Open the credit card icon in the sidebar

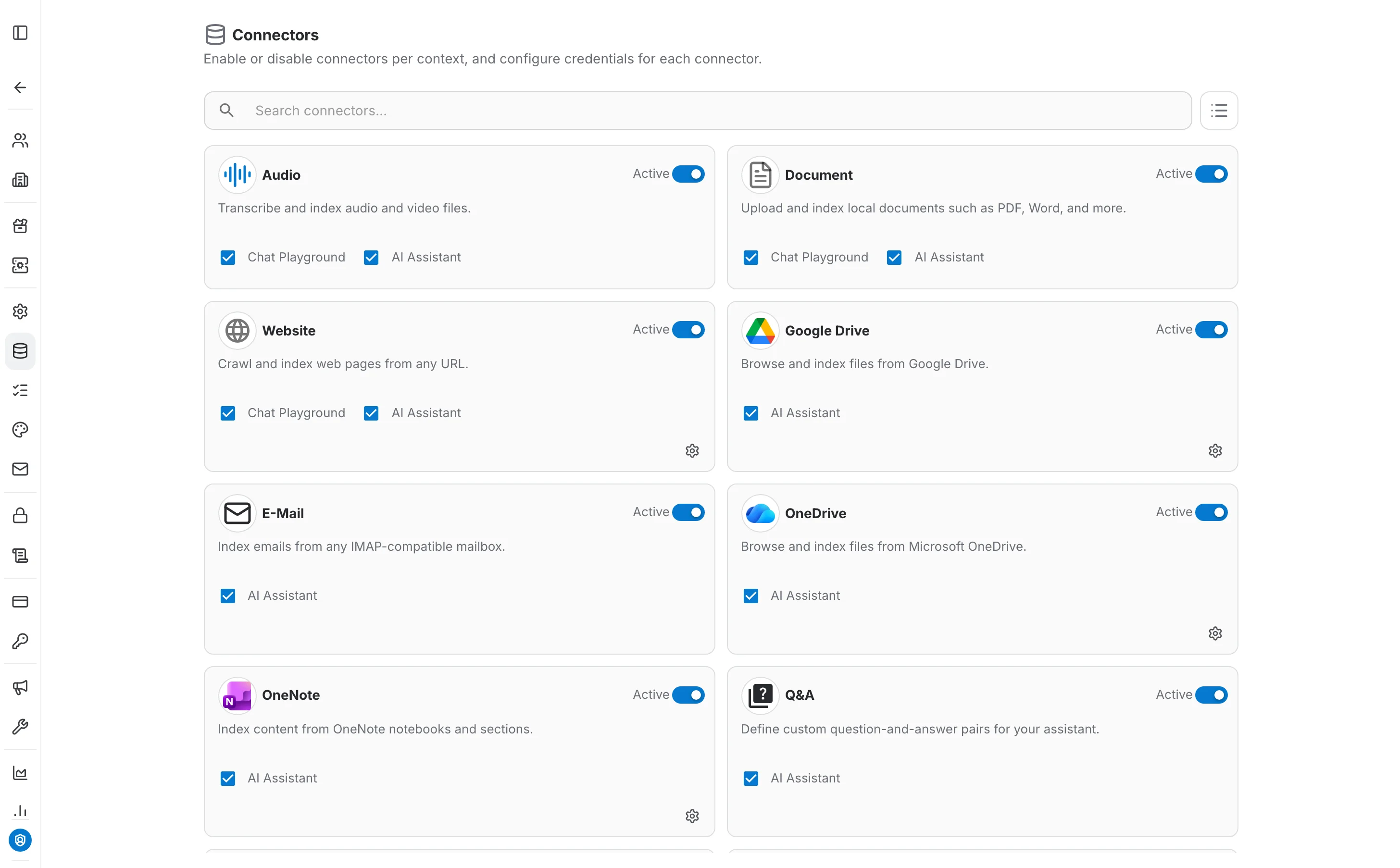click(x=20, y=602)
